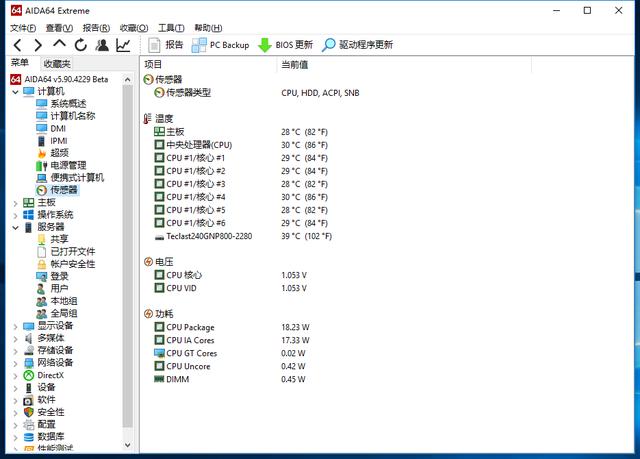The image size is (640, 459).
Task: Select the DIMM power row
Action: (x=230, y=379)
